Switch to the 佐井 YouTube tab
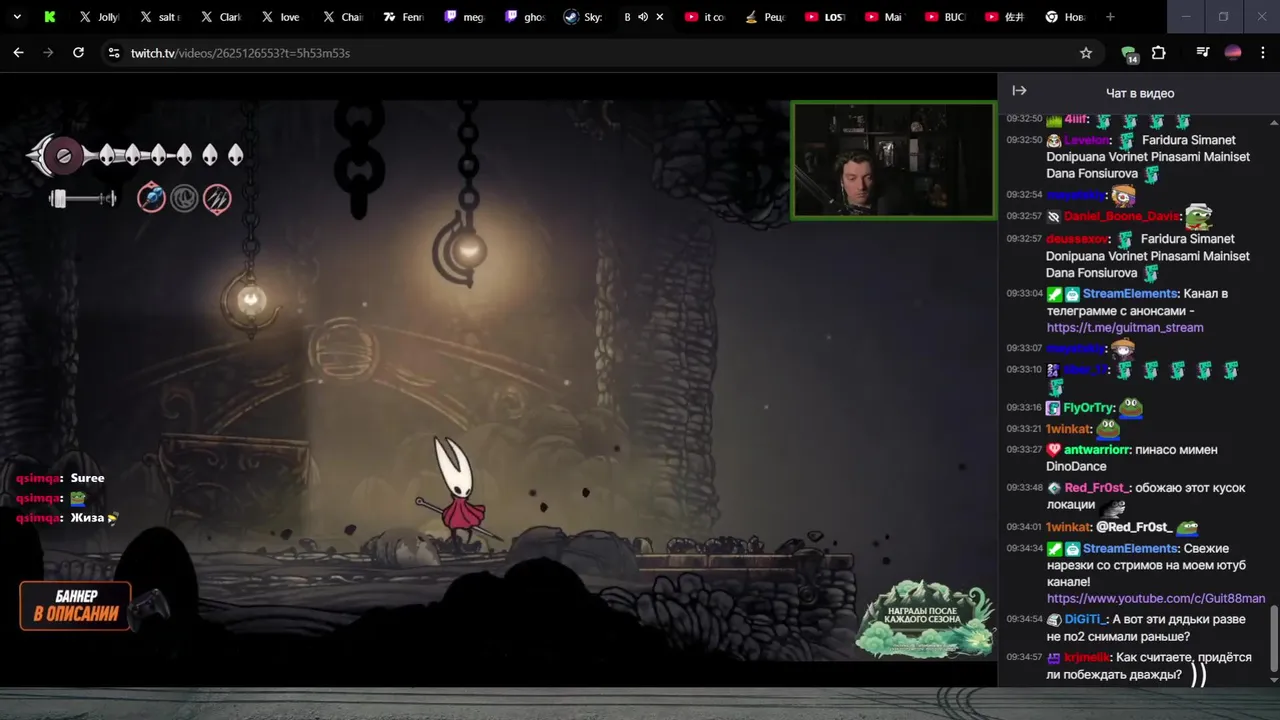 point(1005,17)
